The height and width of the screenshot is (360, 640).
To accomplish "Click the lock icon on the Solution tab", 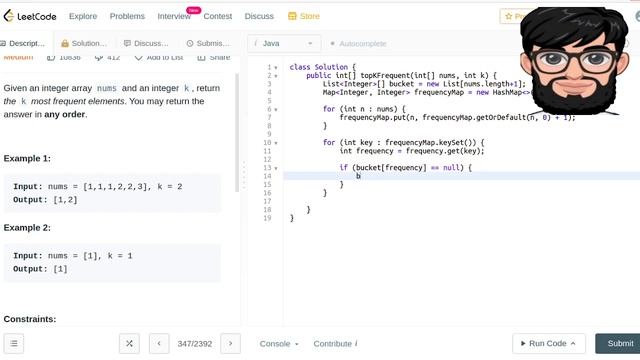I will click(64, 43).
